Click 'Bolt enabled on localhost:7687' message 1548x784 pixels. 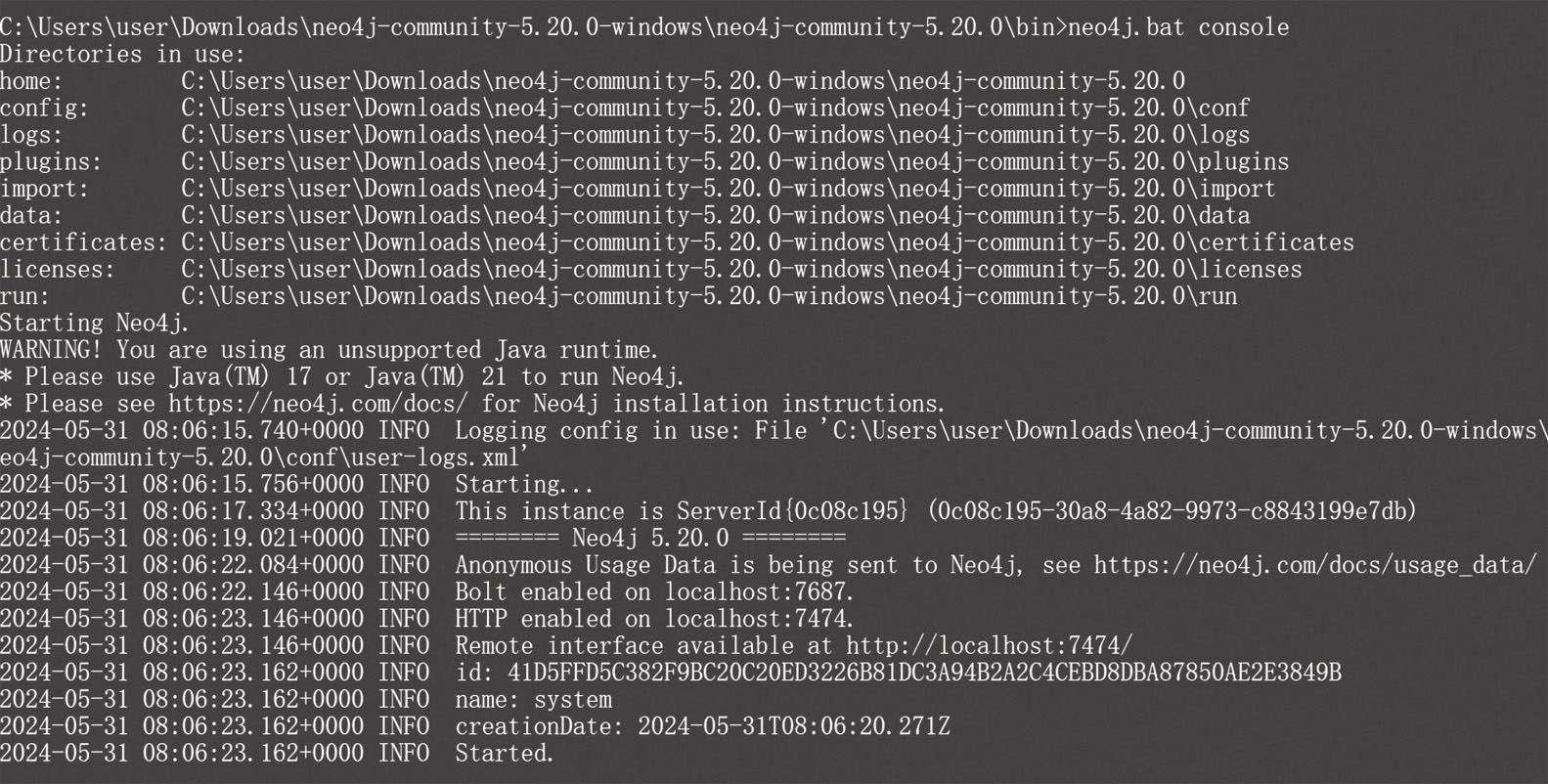654,591
